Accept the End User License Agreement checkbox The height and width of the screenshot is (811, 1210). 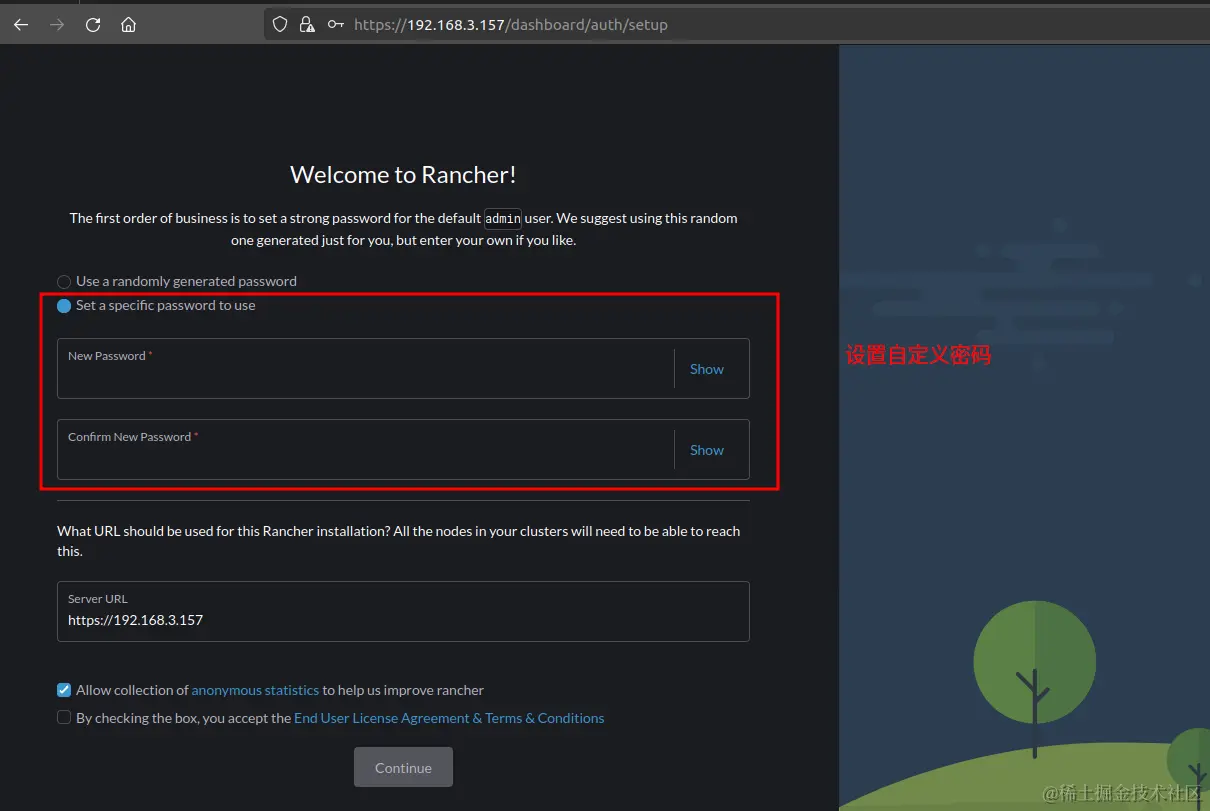[x=64, y=717]
